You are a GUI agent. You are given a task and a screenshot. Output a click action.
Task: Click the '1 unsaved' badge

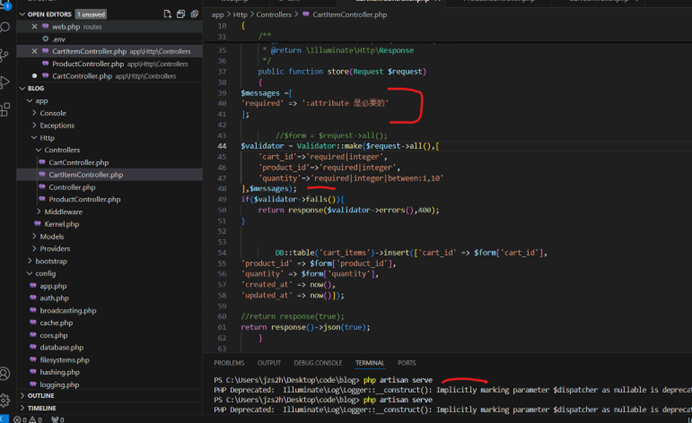(x=90, y=14)
